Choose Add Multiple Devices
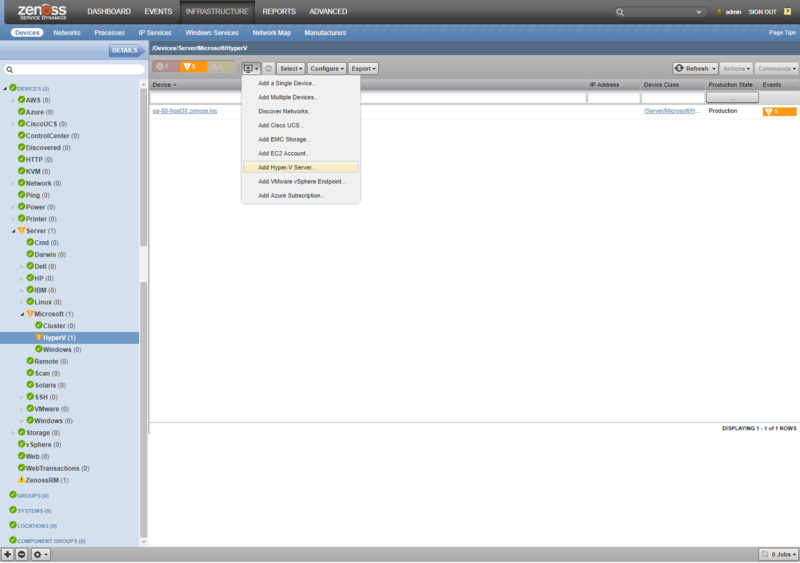The image size is (800, 563). pyautogui.click(x=301, y=97)
